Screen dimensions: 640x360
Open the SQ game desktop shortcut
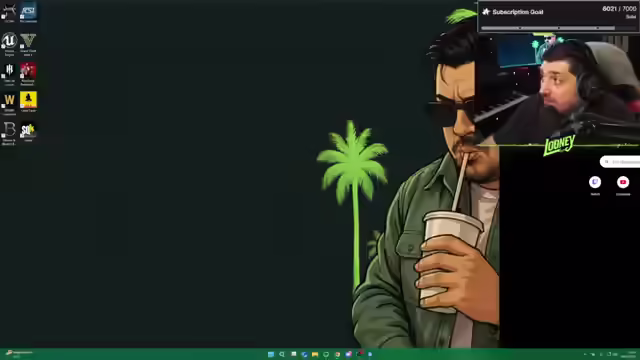pyautogui.click(x=28, y=132)
